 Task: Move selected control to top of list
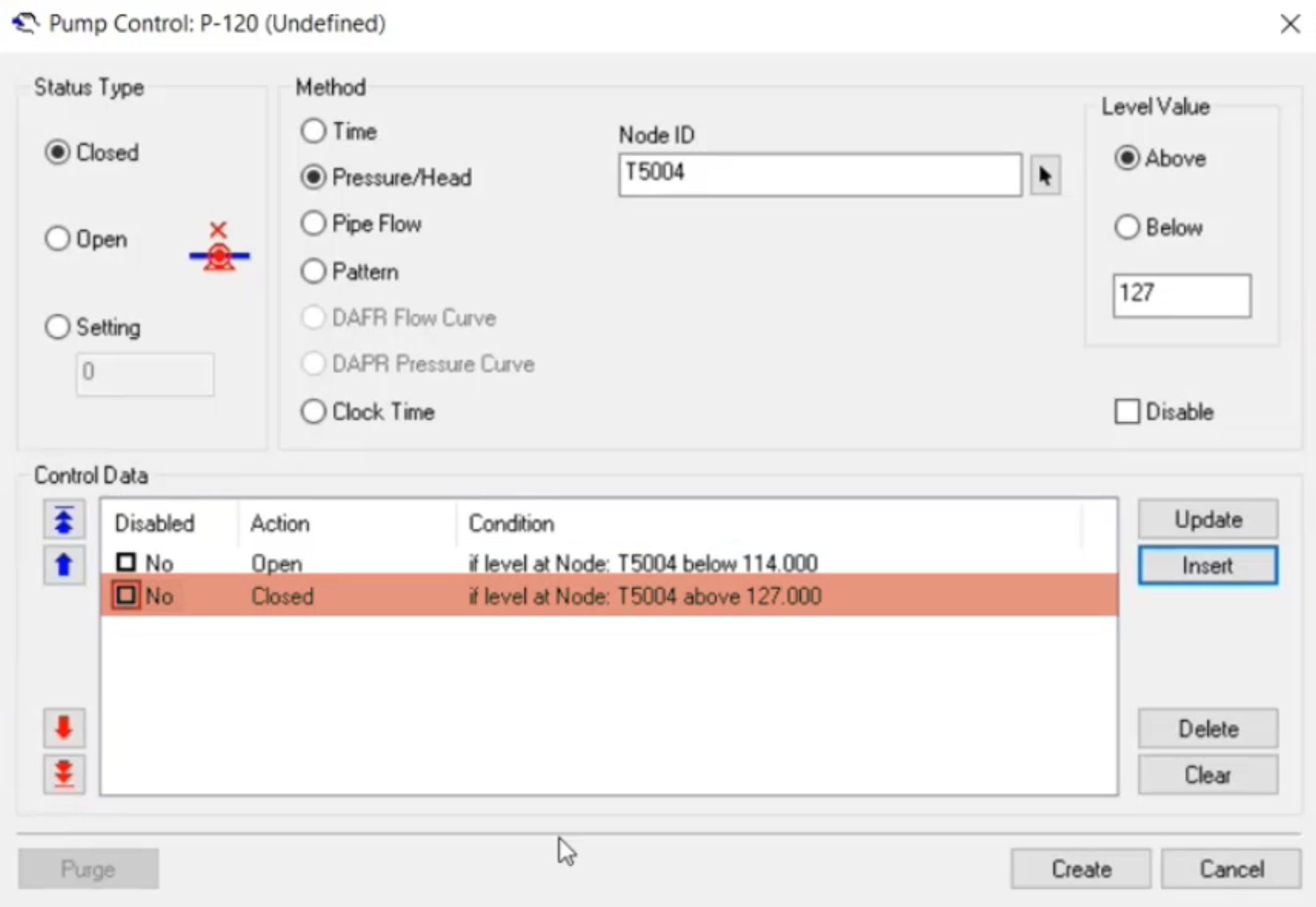[64, 520]
